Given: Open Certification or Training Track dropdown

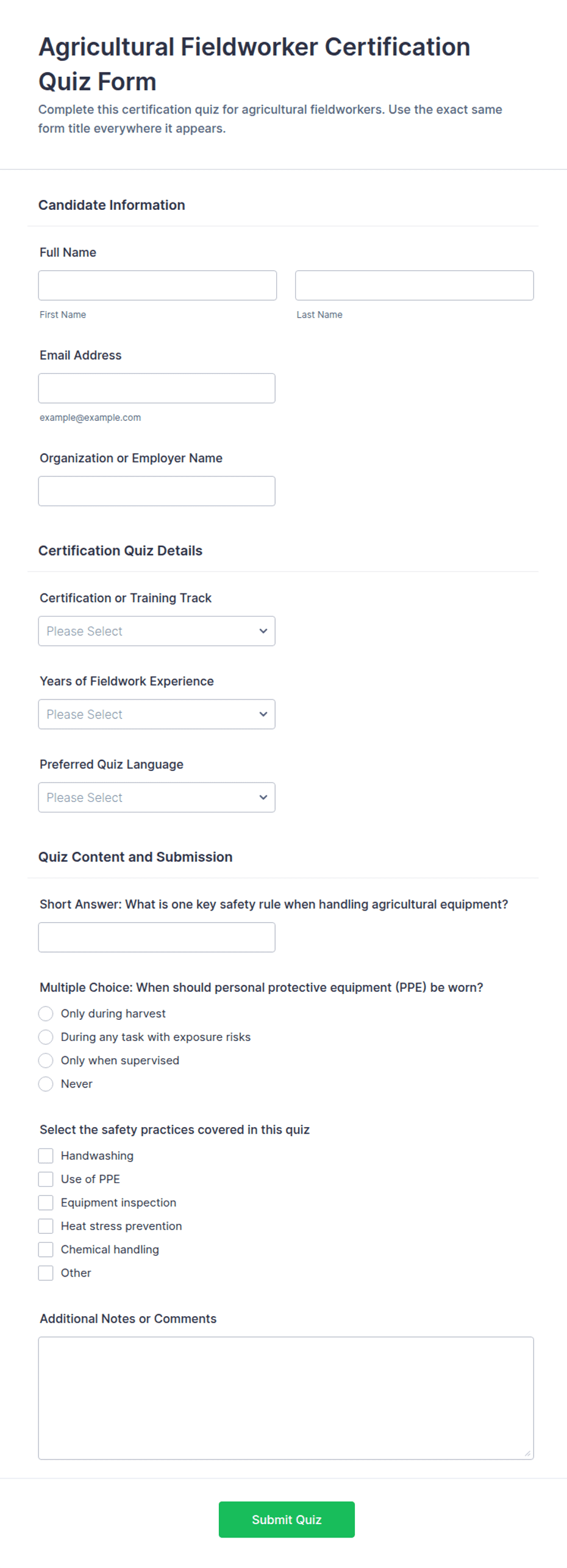Looking at the screenshot, I should pos(157,631).
